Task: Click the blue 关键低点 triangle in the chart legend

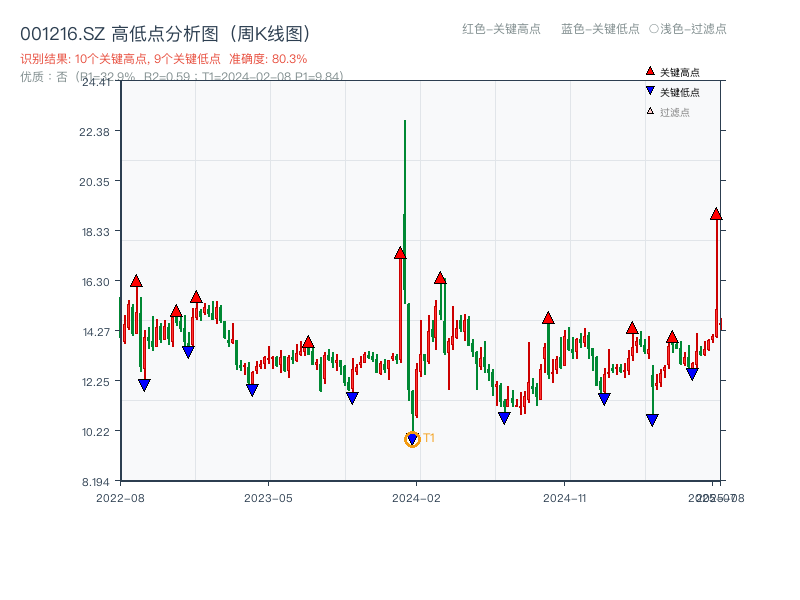Action: click(x=650, y=91)
